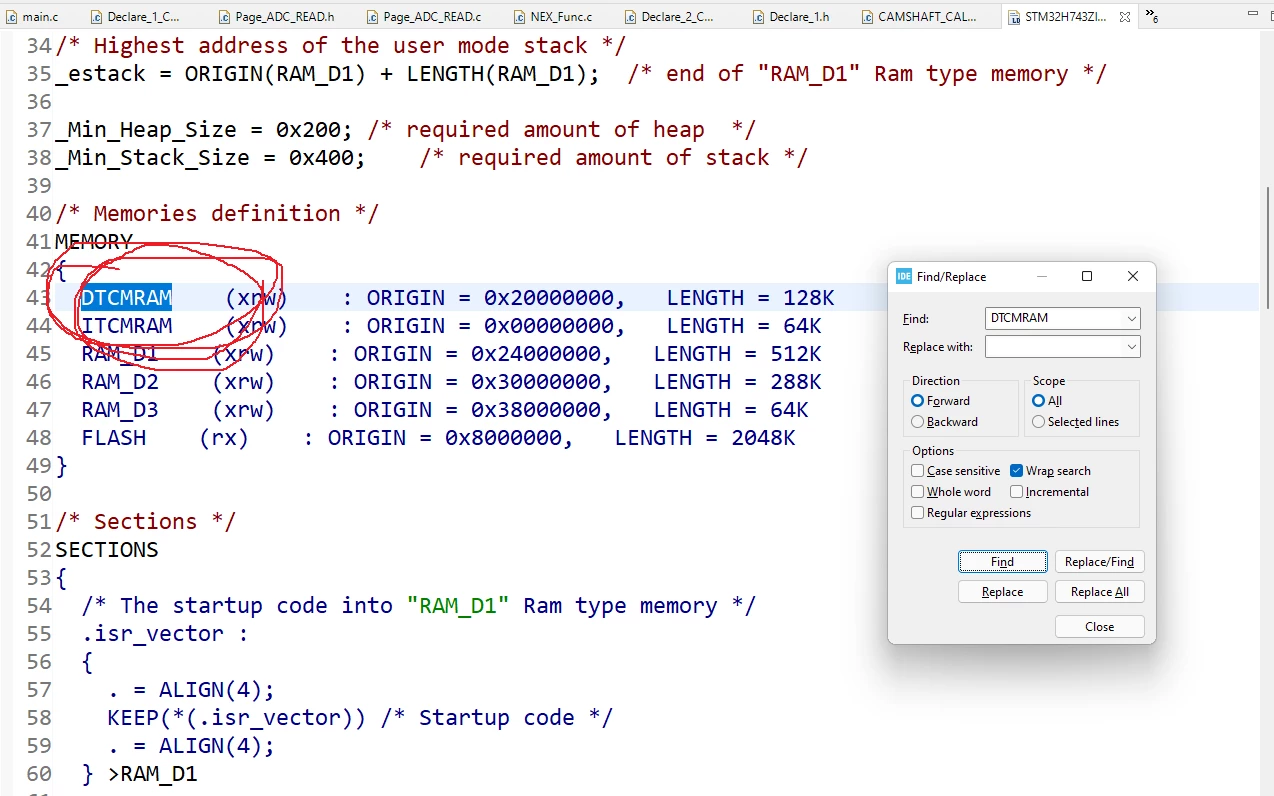
Task: Click the Replace All button
Action: (1100, 592)
